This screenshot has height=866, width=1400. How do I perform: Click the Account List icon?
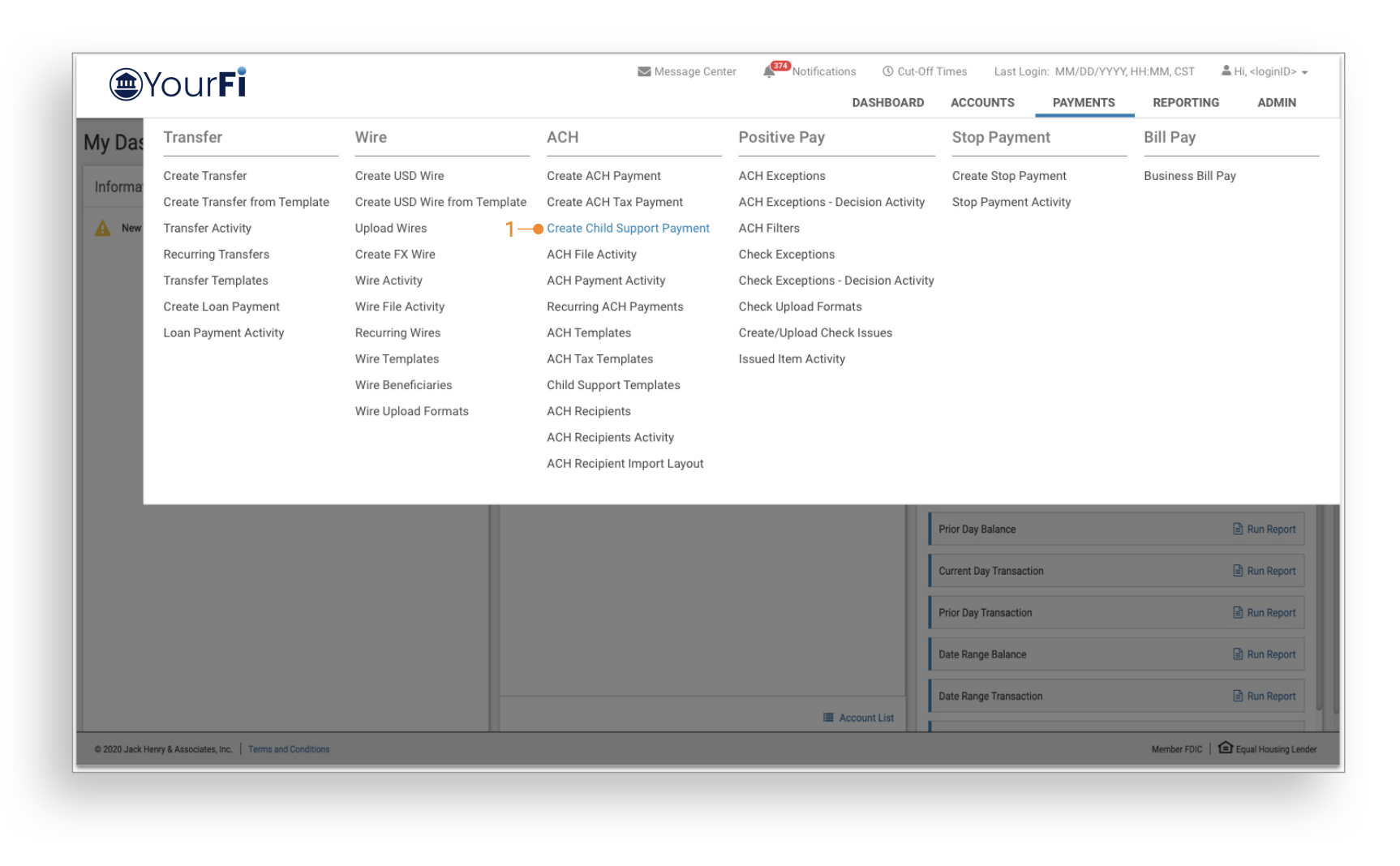coord(828,718)
